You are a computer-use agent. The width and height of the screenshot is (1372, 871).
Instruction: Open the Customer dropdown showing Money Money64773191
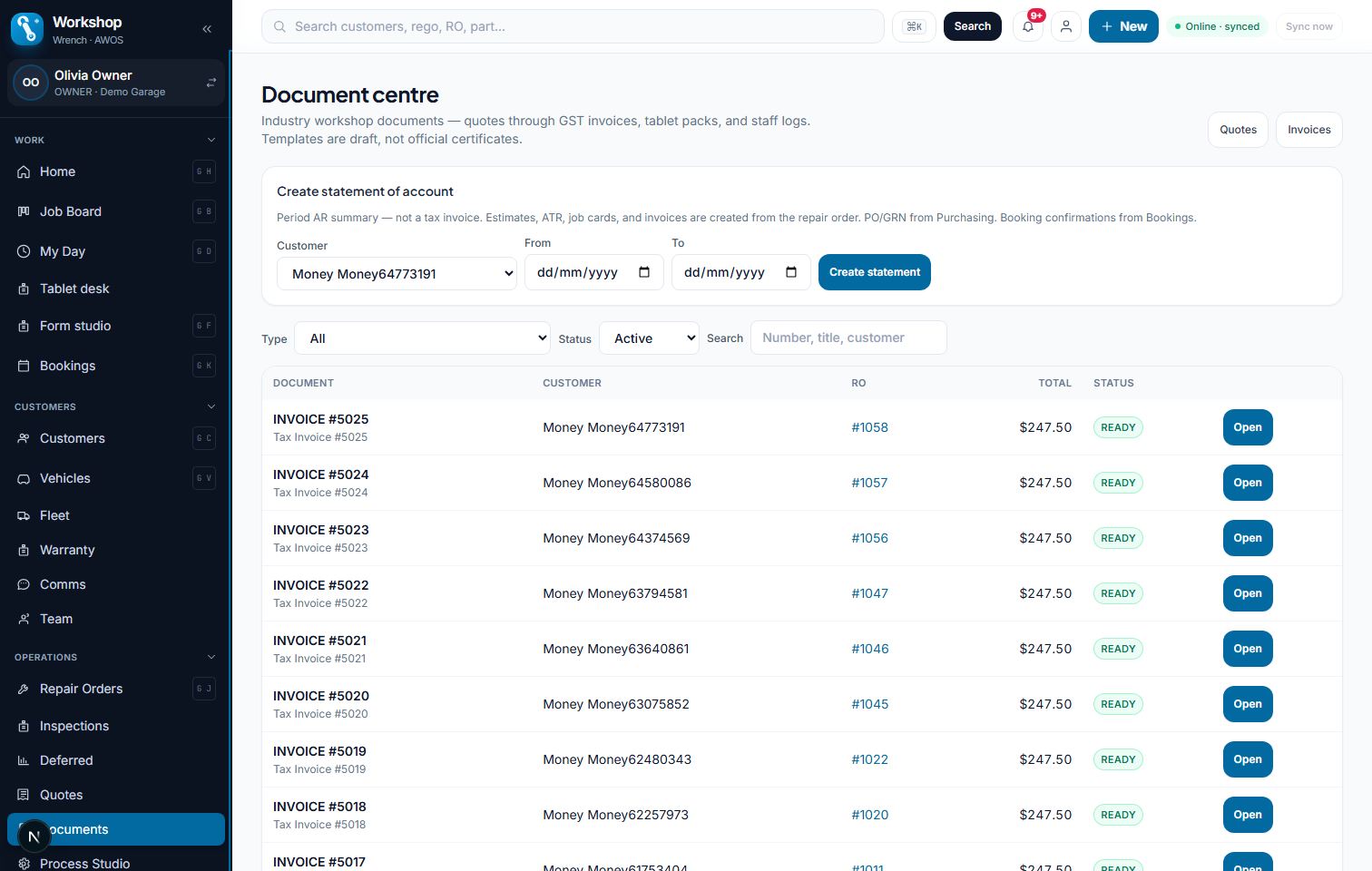397,274
